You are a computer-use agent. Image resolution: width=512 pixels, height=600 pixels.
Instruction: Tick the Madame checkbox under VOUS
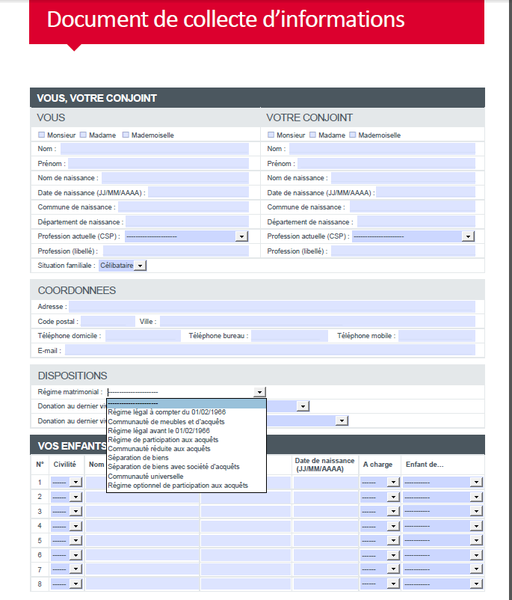[83, 135]
